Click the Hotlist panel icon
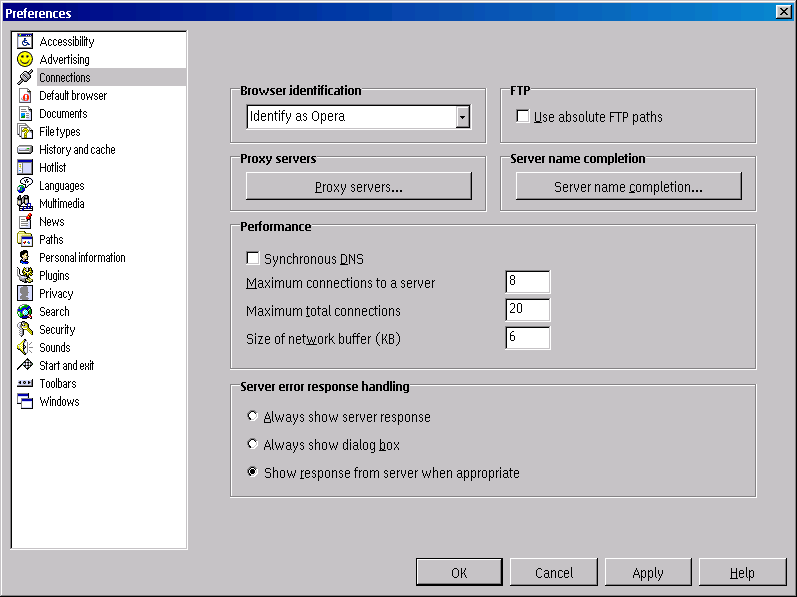This screenshot has height=597, width=797. pyautogui.click(x=25, y=167)
